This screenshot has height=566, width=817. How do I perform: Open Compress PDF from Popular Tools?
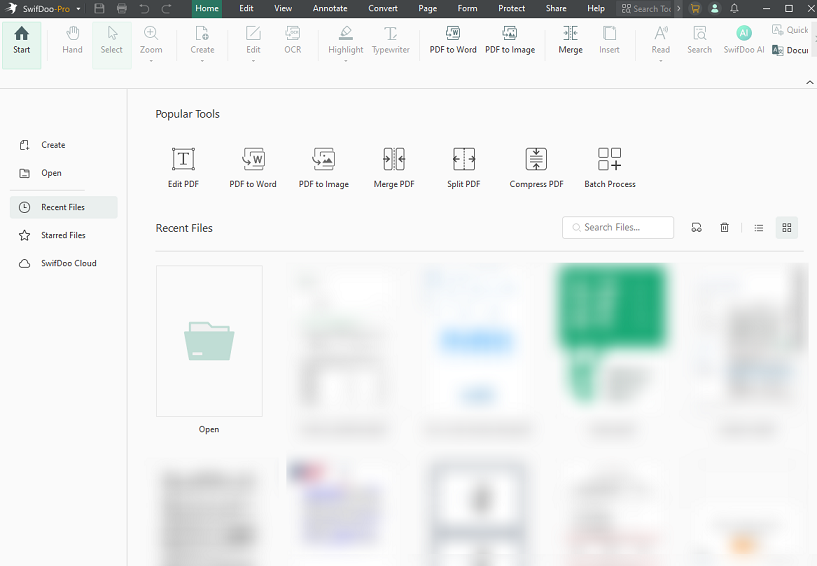coord(536,168)
